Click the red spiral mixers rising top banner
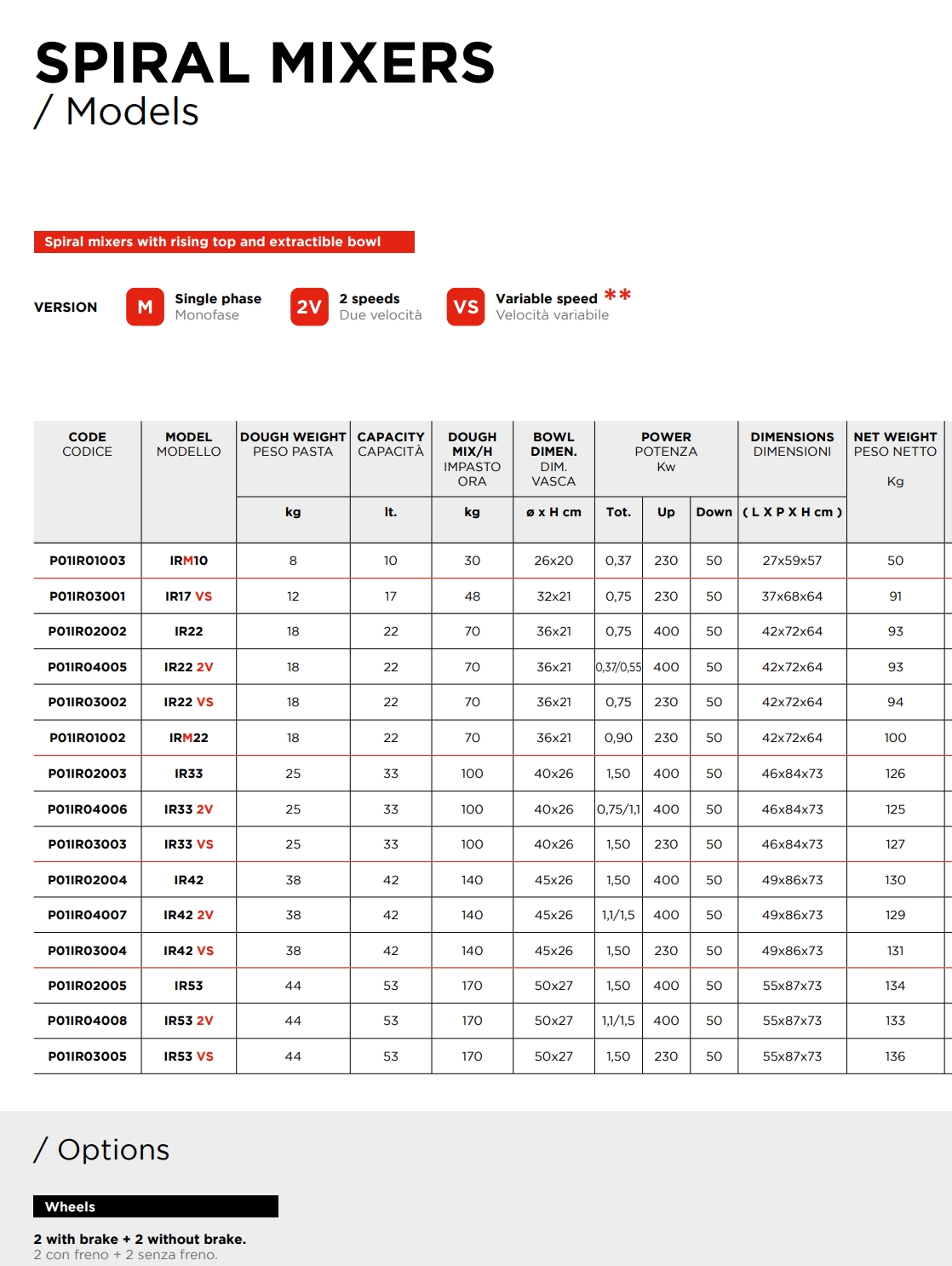Screen dimensions: 952x1266 tap(224, 242)
